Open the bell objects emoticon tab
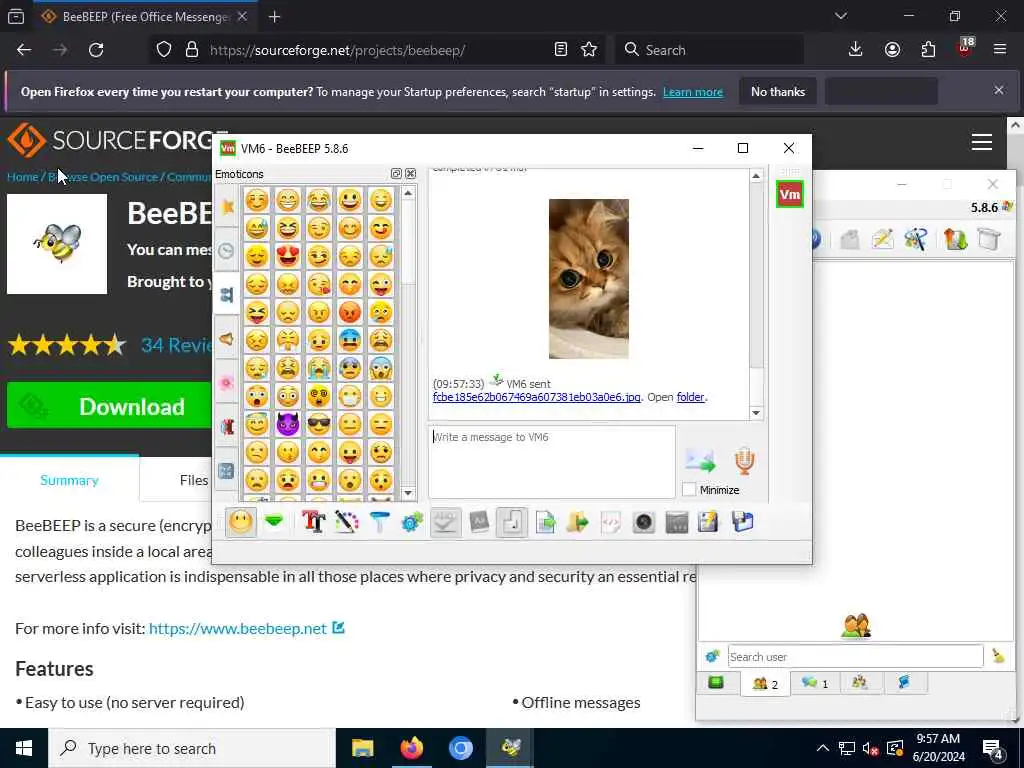The image size is (1024, 768). [227, 338]
